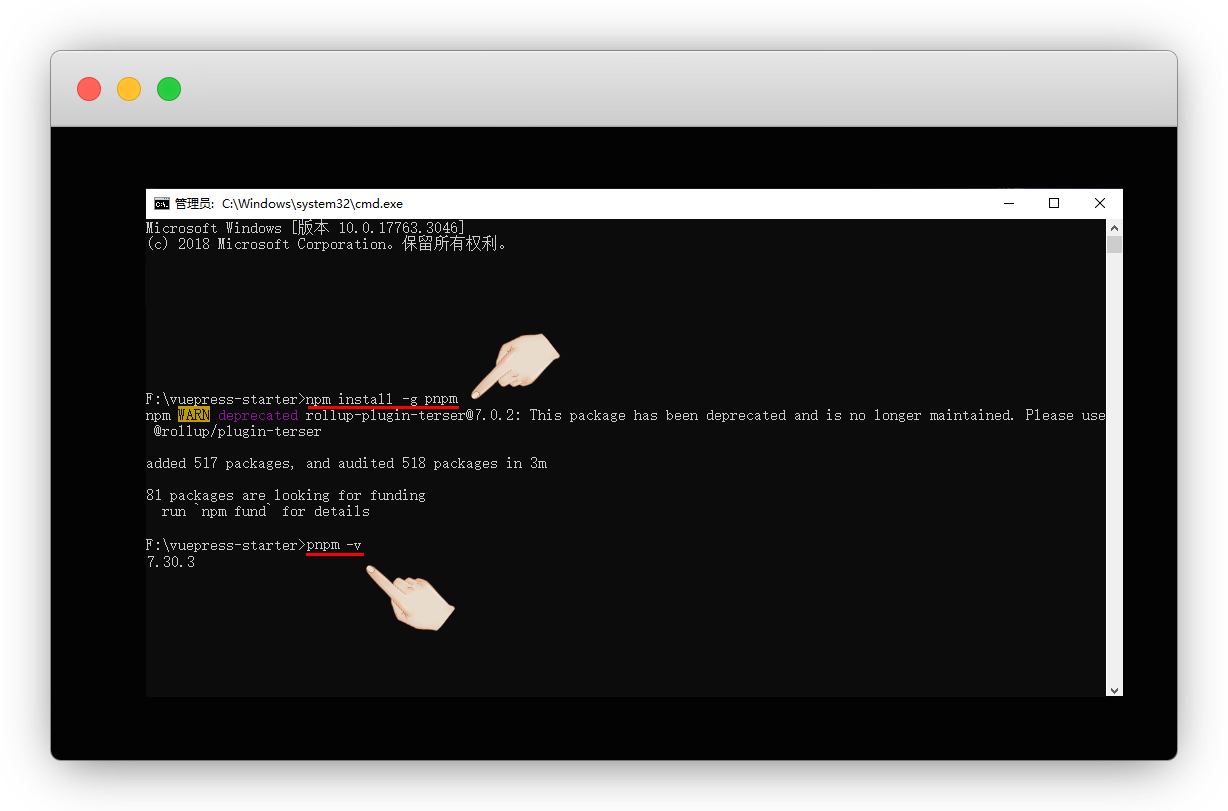Screen dimensions: 1228x811
Task: Click the underlined npm install -g pnpm command
Action: pyautogui.click(x=382, y=399)
